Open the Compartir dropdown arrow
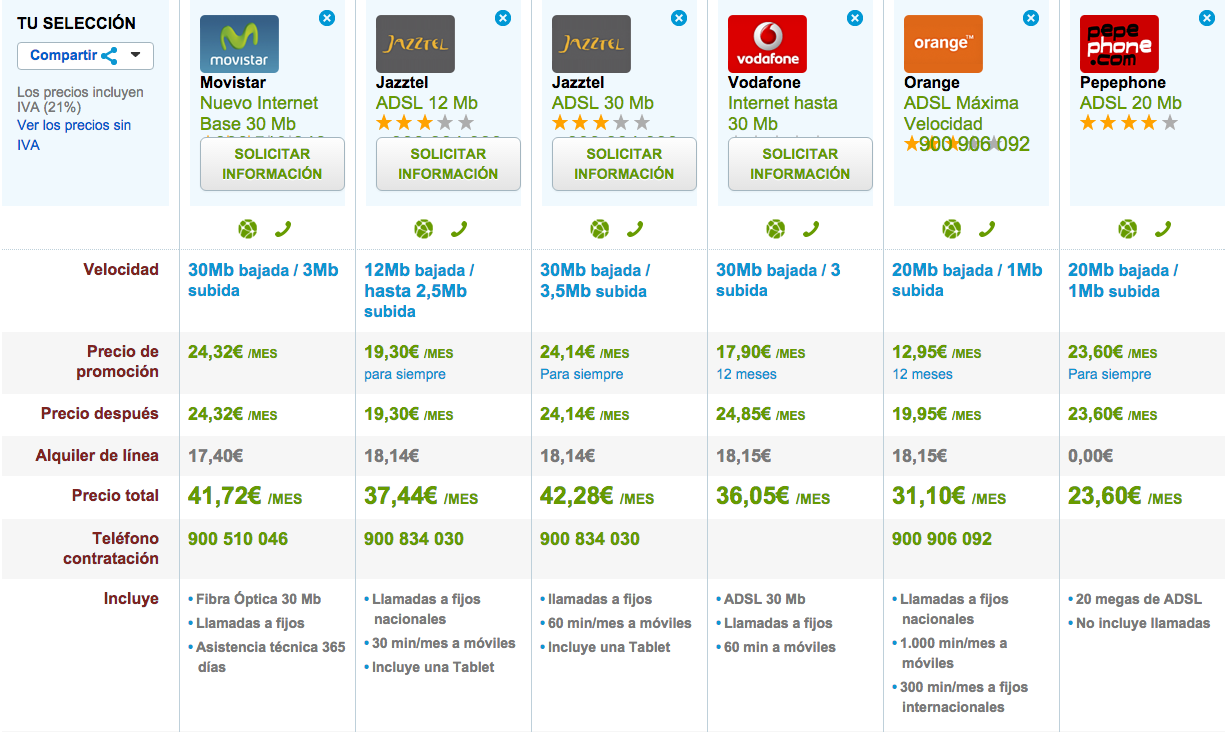Viewport: 1229px width, 732px height. point(136,56)
